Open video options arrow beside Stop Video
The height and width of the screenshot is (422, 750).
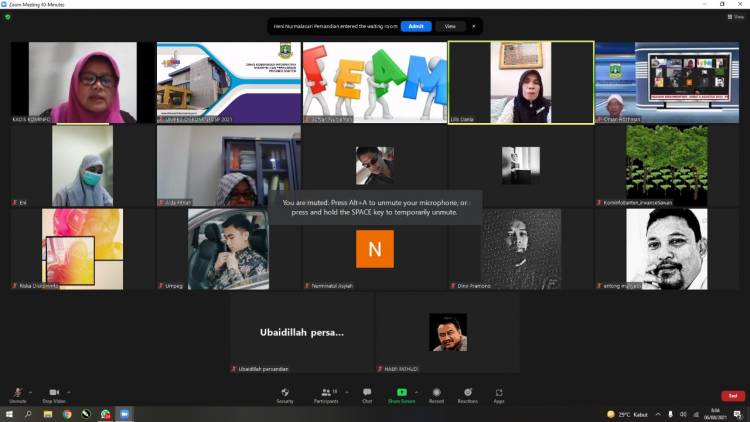(69, 392)
